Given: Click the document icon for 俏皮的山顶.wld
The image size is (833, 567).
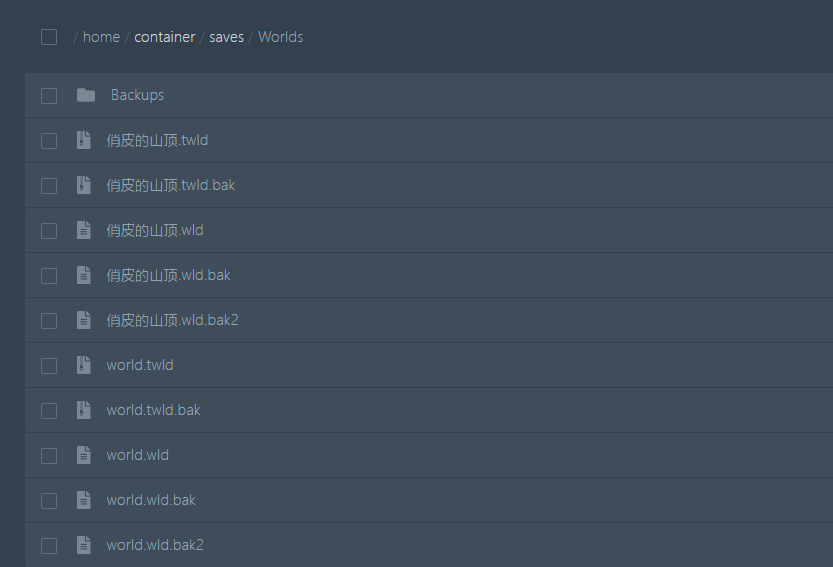Looking at the screenshot, I should point(84,230).
